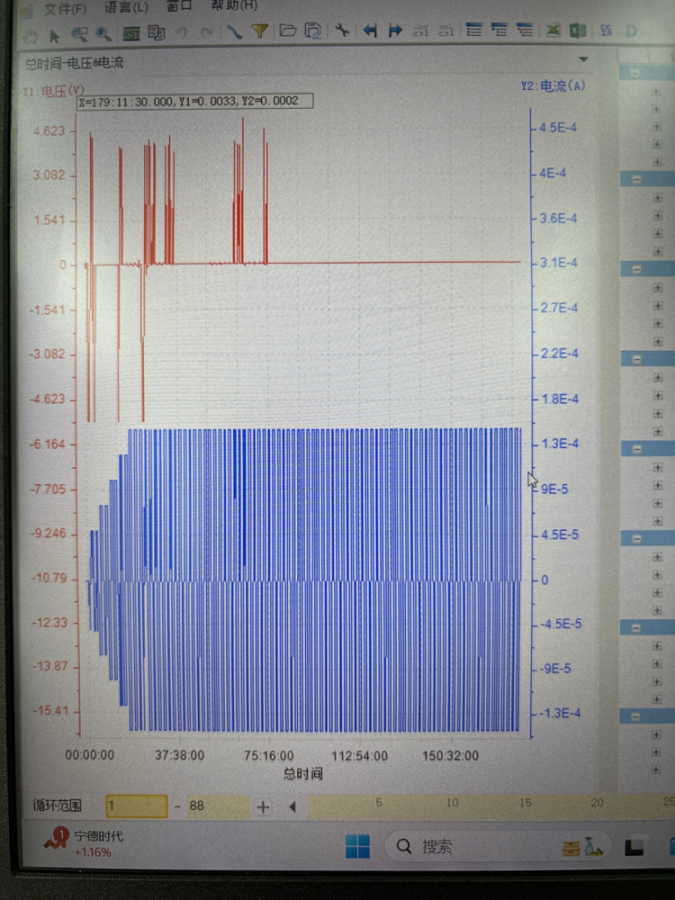Image resolution: width=675 pixels, height=900 pixels.
Task: Click the 4.5E-4 current axis value
Action: (558, 127)
